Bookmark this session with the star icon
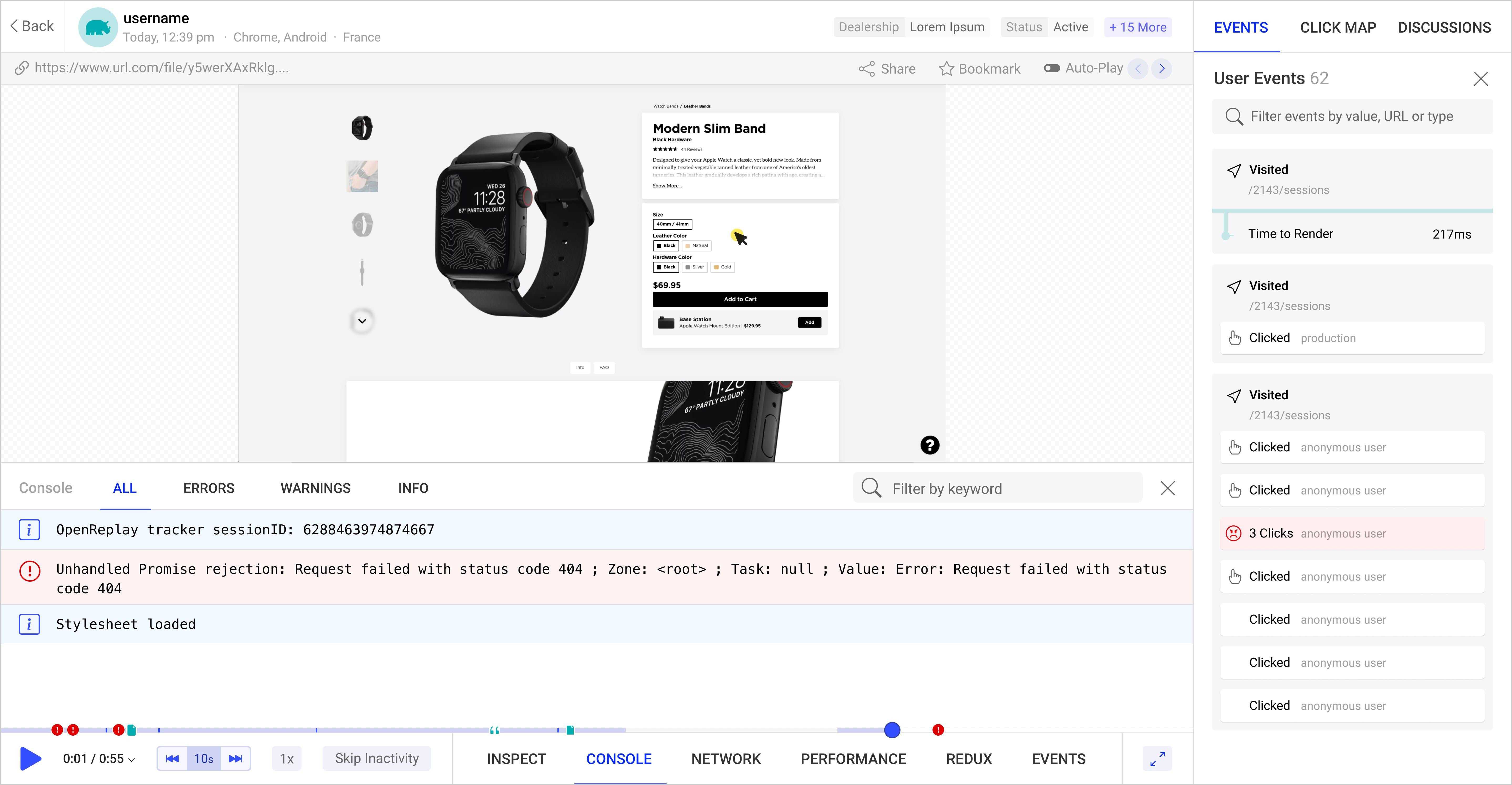This screenshot has width=1512, height=785. (946, 69)
